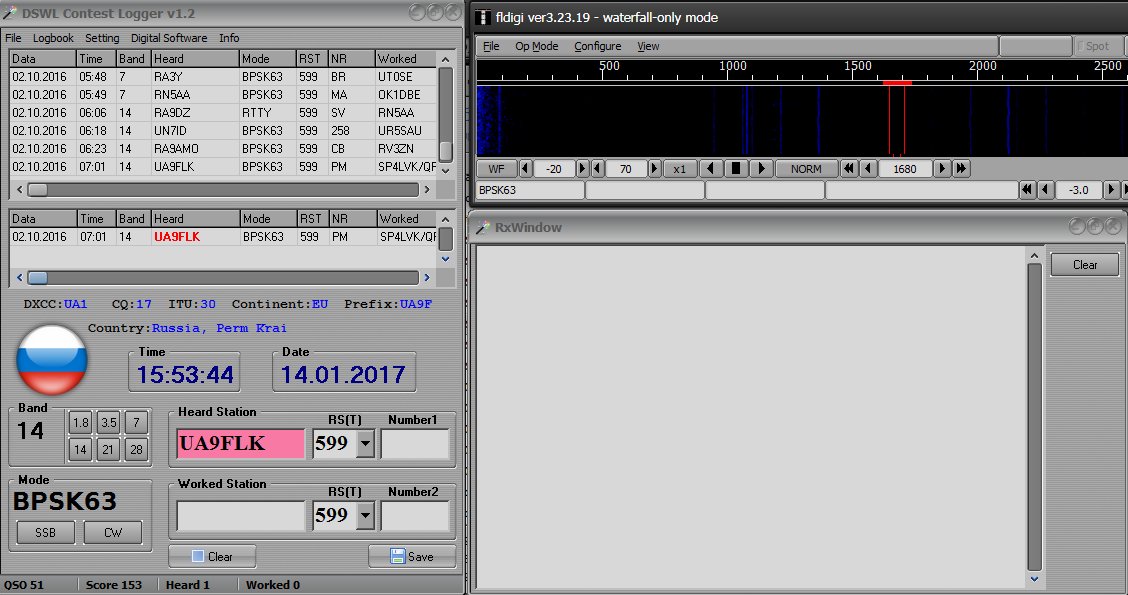Click the Number1 input field
The image size is (1128, 595).
click(415, 443)
